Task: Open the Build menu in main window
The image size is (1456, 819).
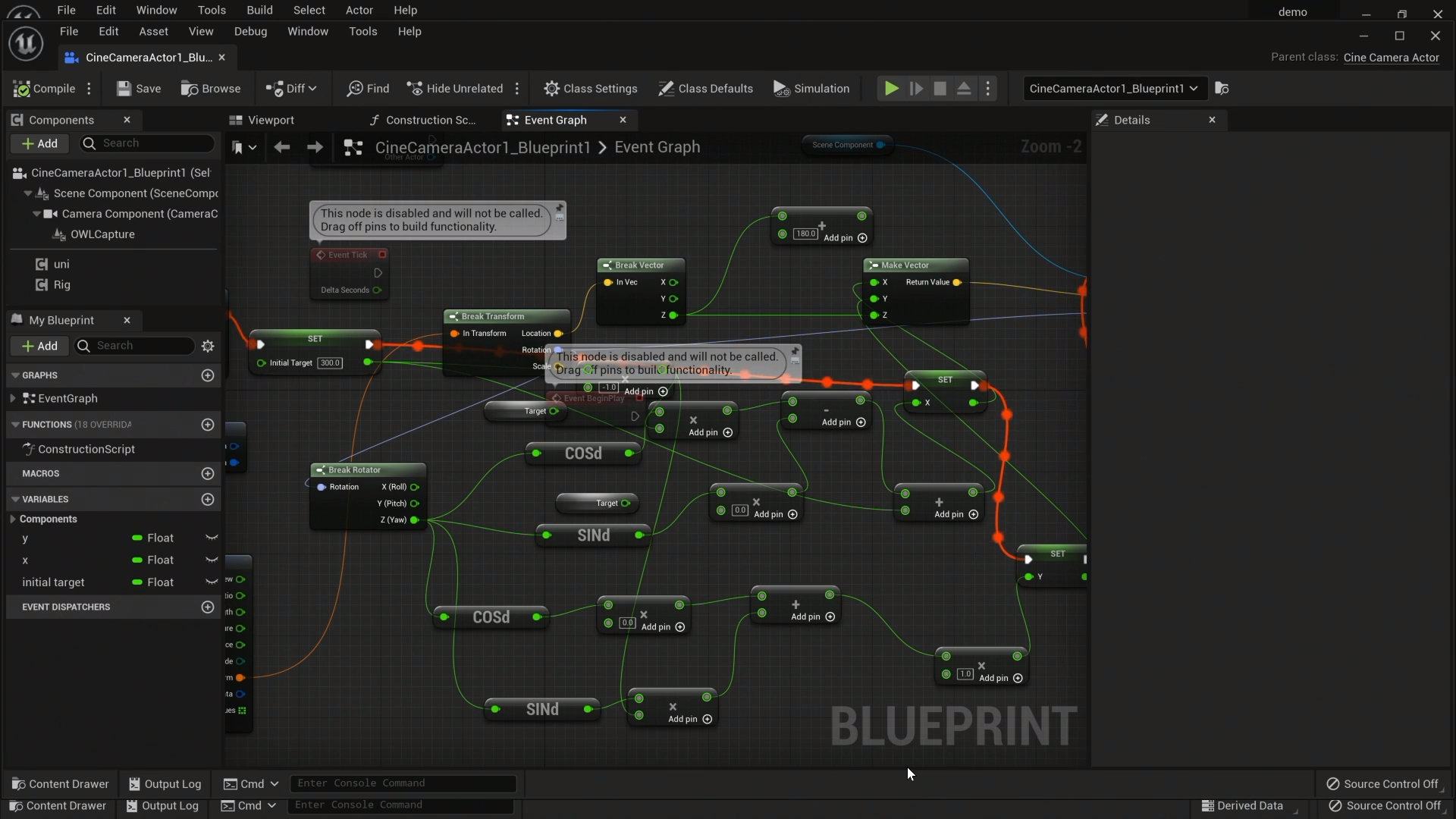Action: 259,10
